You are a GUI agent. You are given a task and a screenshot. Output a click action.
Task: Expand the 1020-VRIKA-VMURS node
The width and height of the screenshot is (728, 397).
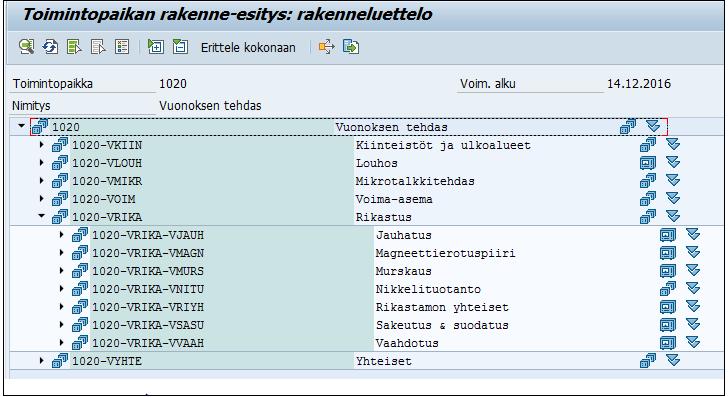[61, 271]
